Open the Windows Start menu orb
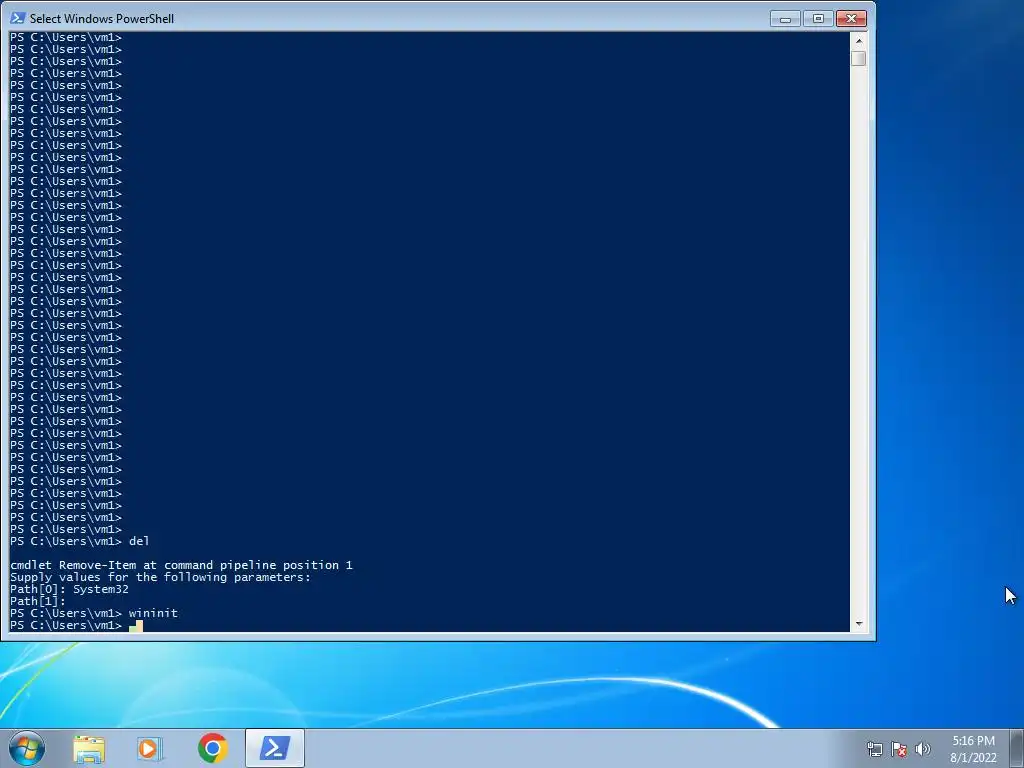 [27, 748]
